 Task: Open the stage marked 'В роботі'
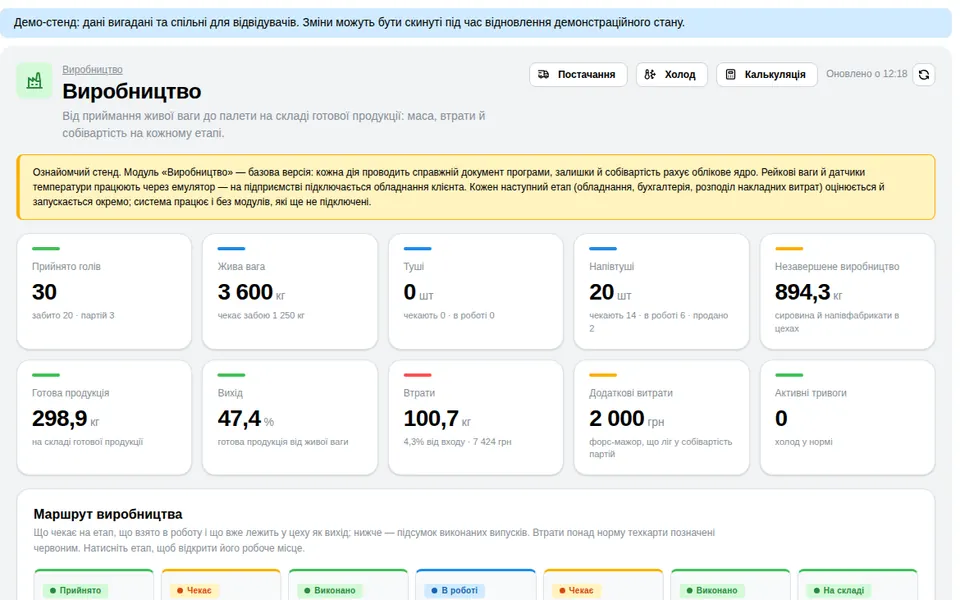coord(476,585)
